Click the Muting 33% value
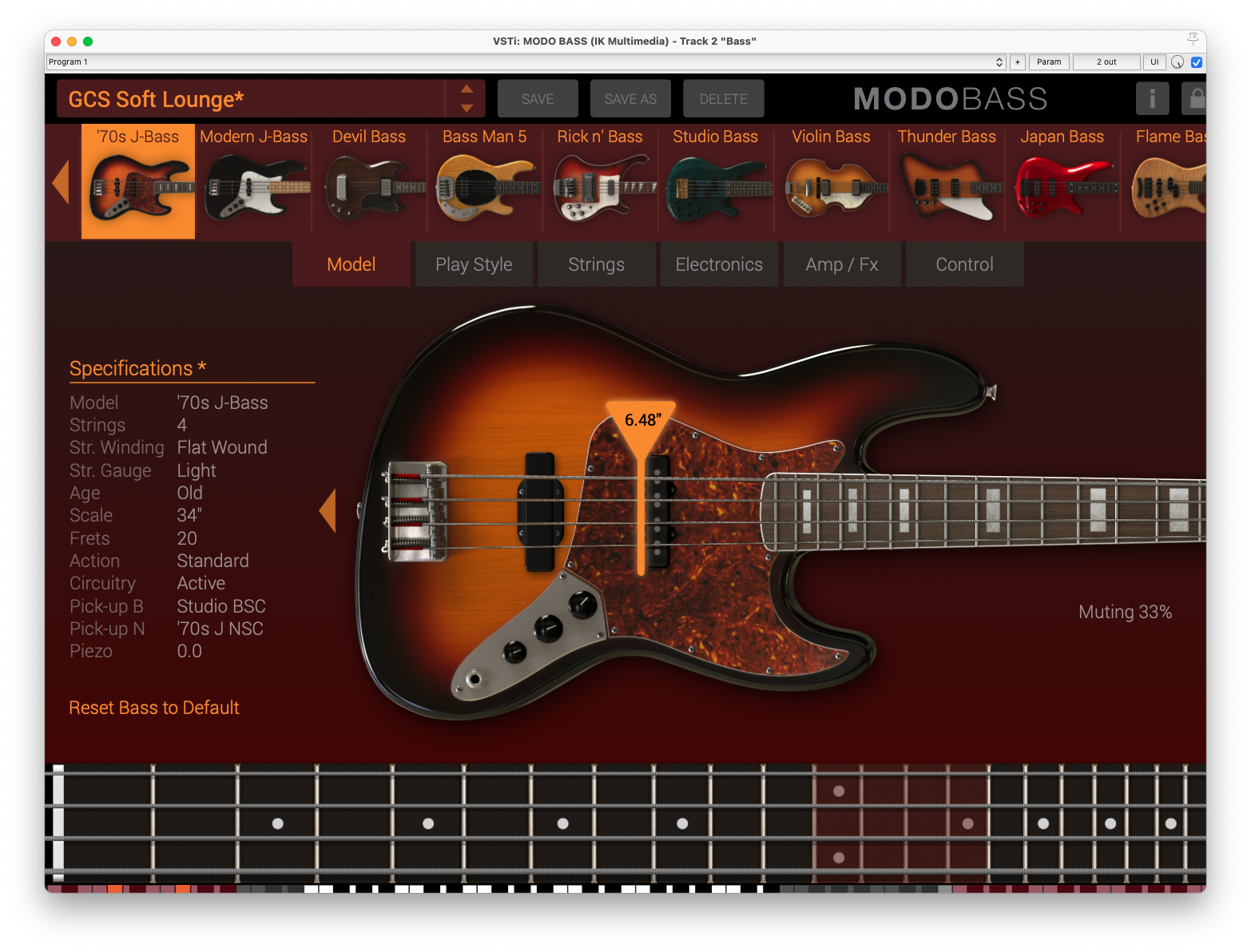This screenshot has width=1251, height=952. [x=1125, y=613]
